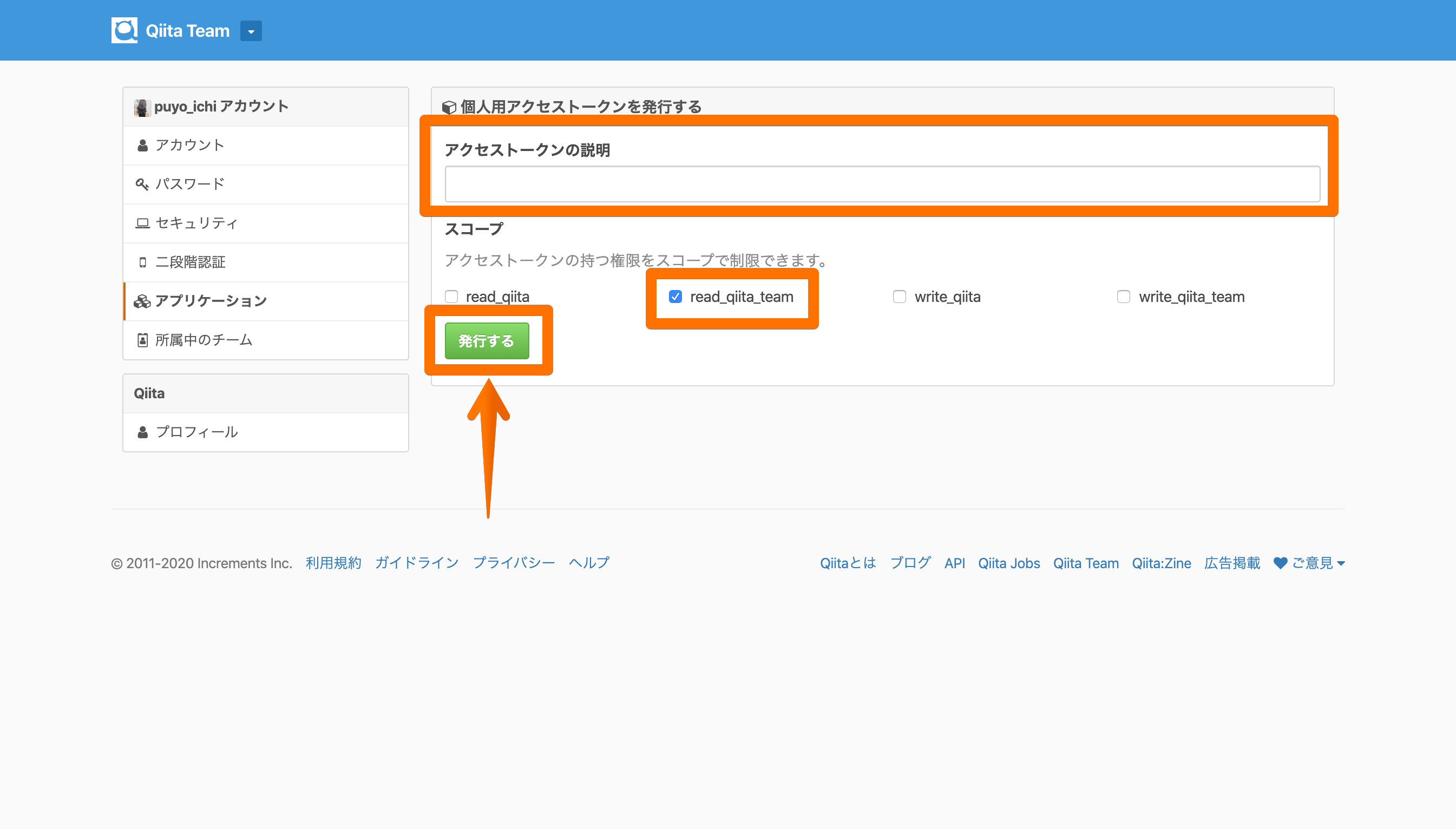
Task: Open アカウント in the settings sidebar
Action: point(189,145)
